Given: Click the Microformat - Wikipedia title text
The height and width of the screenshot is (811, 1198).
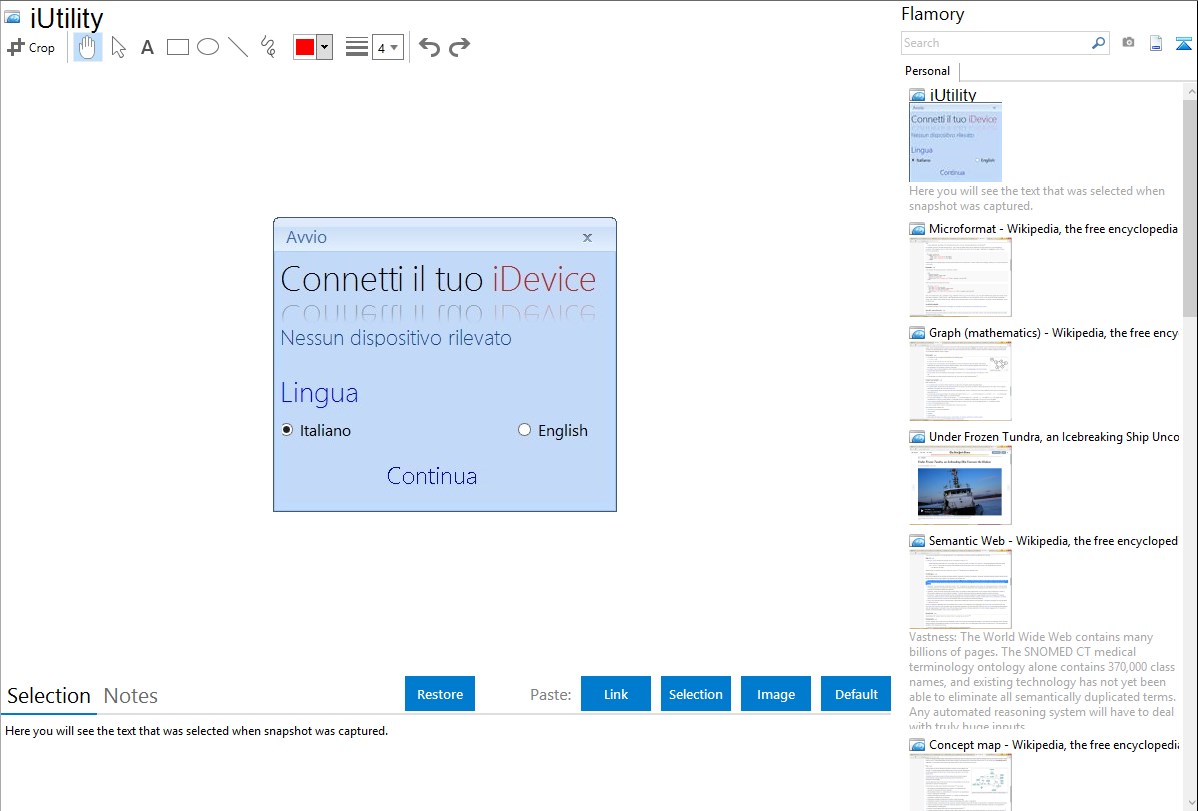Looking at the screenshot, I should (x=1053, y=229).
